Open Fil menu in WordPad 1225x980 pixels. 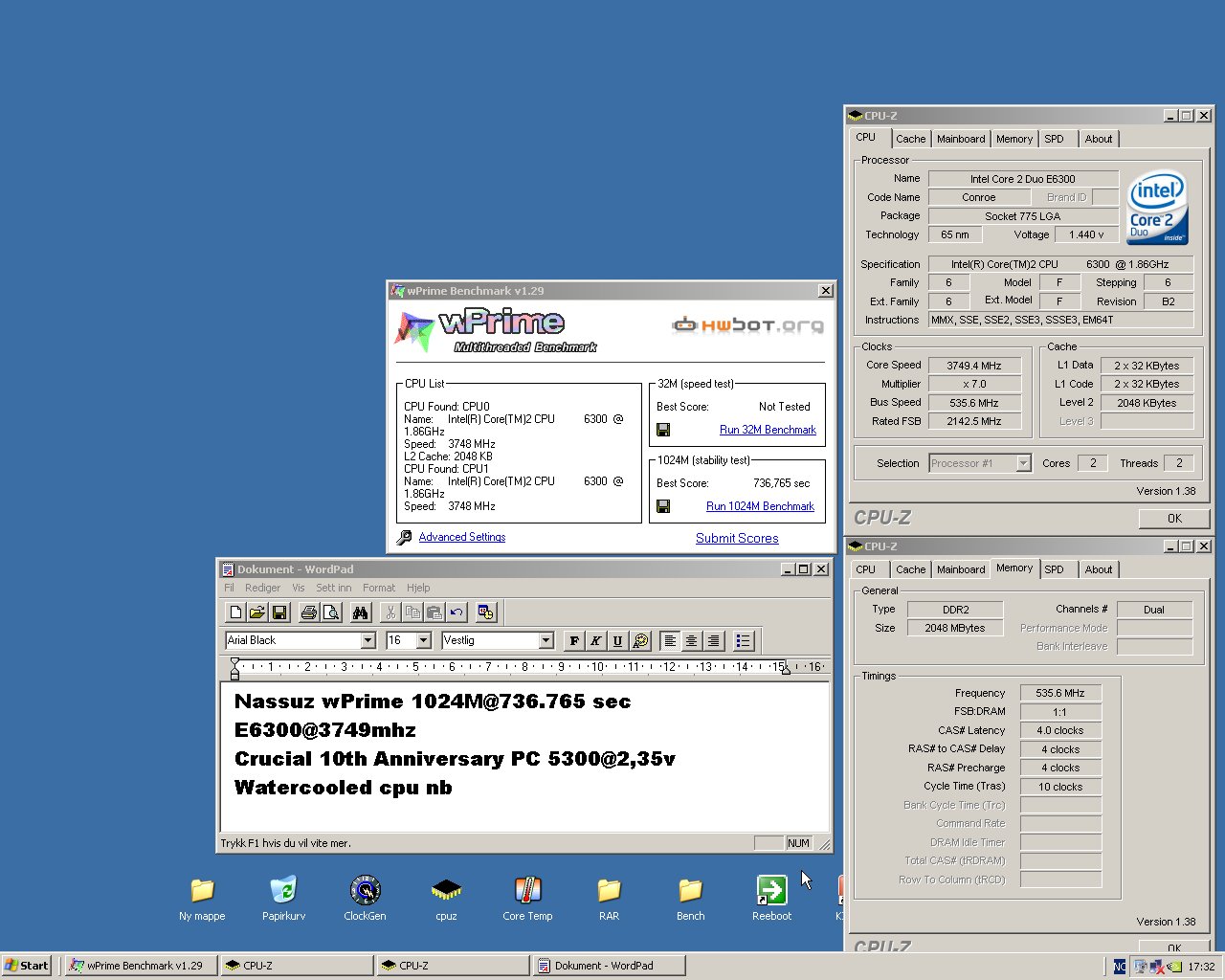pyautogui.click(x=229, y=588)
